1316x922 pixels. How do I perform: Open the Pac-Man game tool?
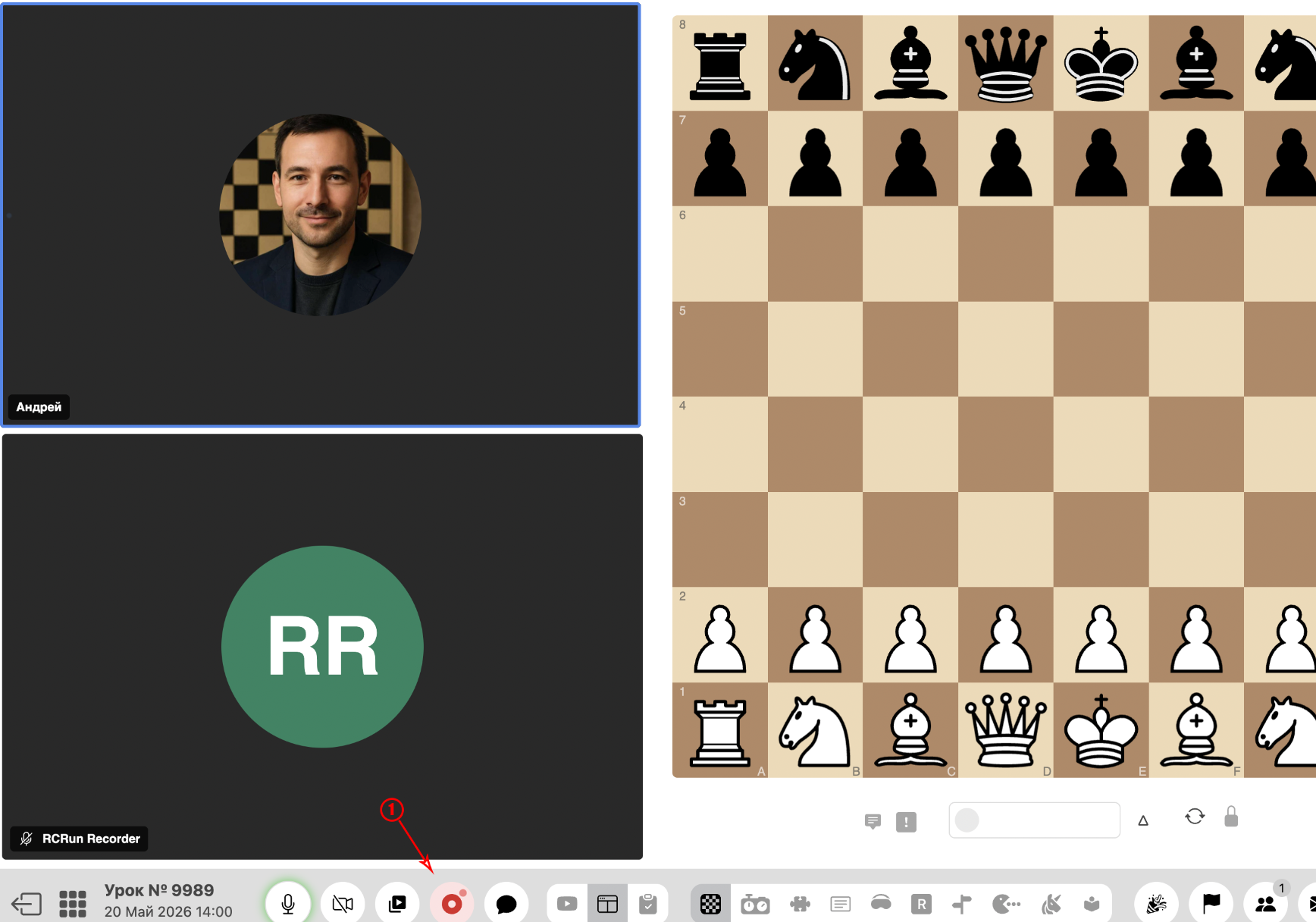(1007, 904)
